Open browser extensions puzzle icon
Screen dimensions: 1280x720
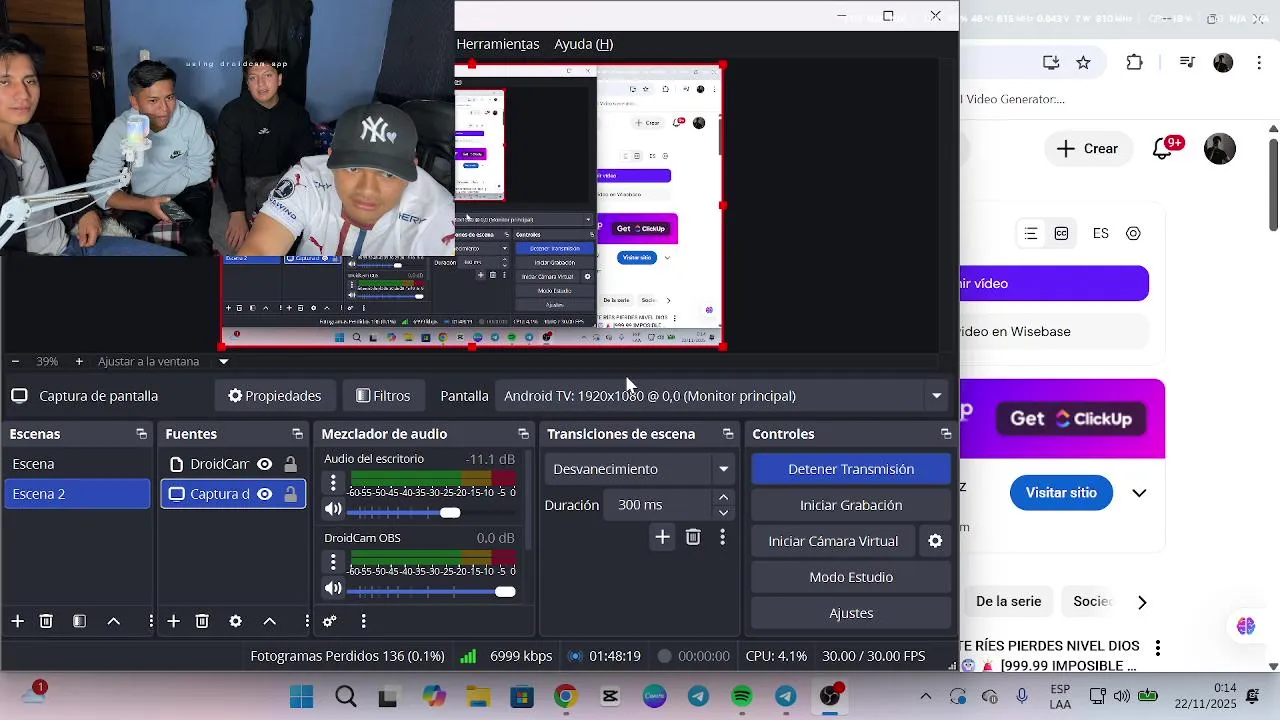click(x=1134, y=62)
